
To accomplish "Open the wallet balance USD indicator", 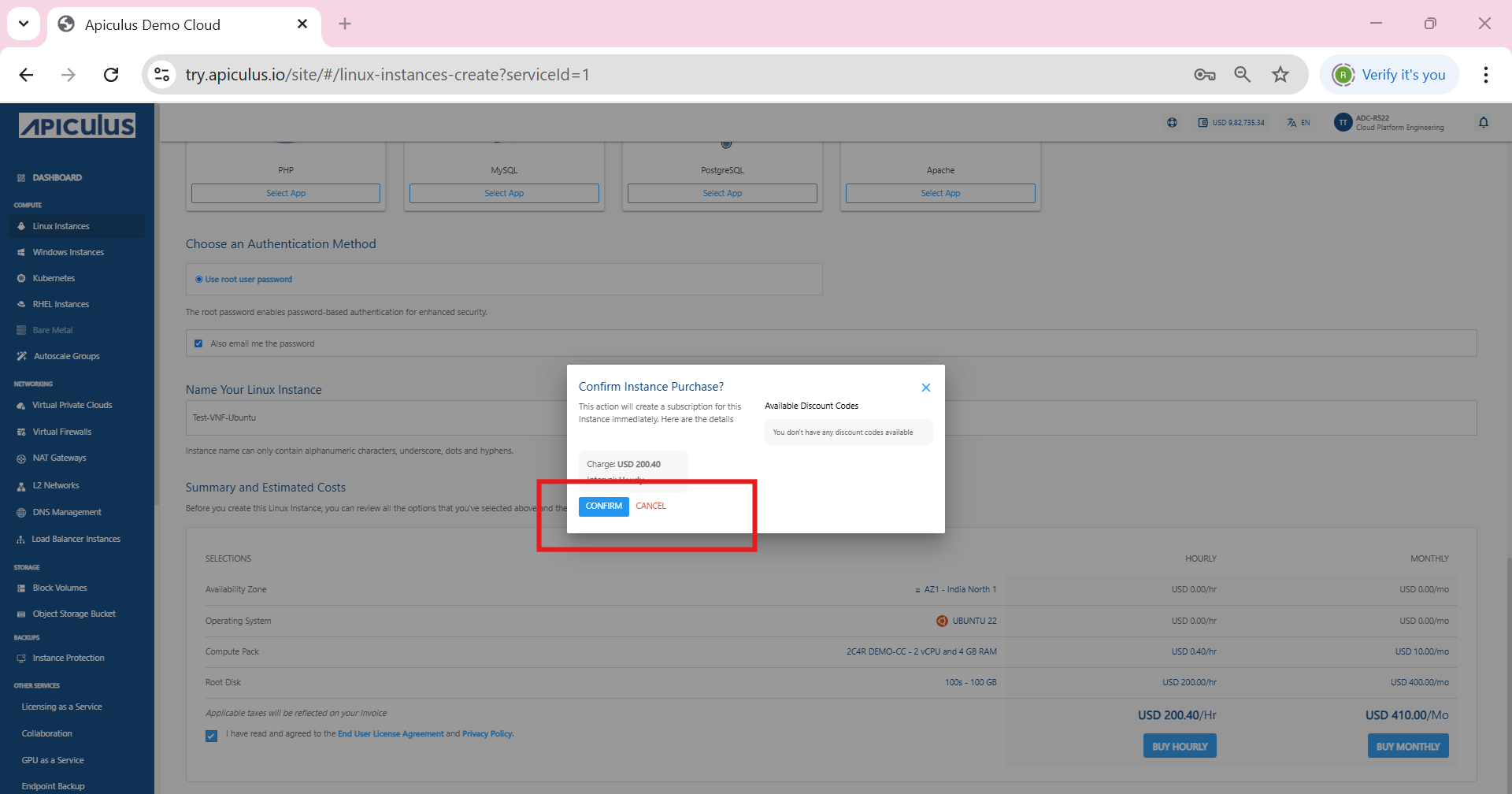I will [x=1232, y=123].
